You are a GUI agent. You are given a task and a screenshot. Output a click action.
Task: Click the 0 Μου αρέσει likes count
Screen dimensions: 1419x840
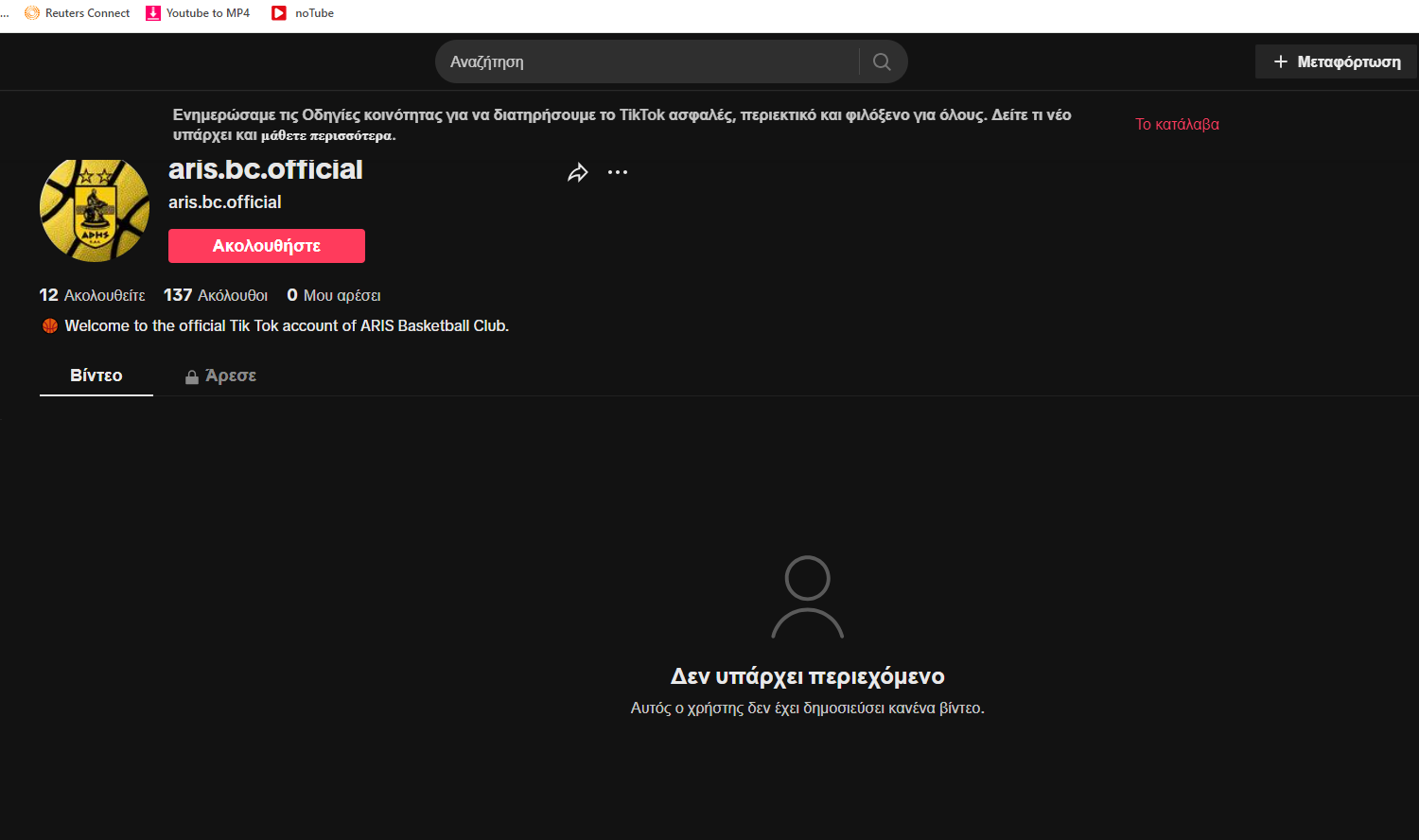334,295
